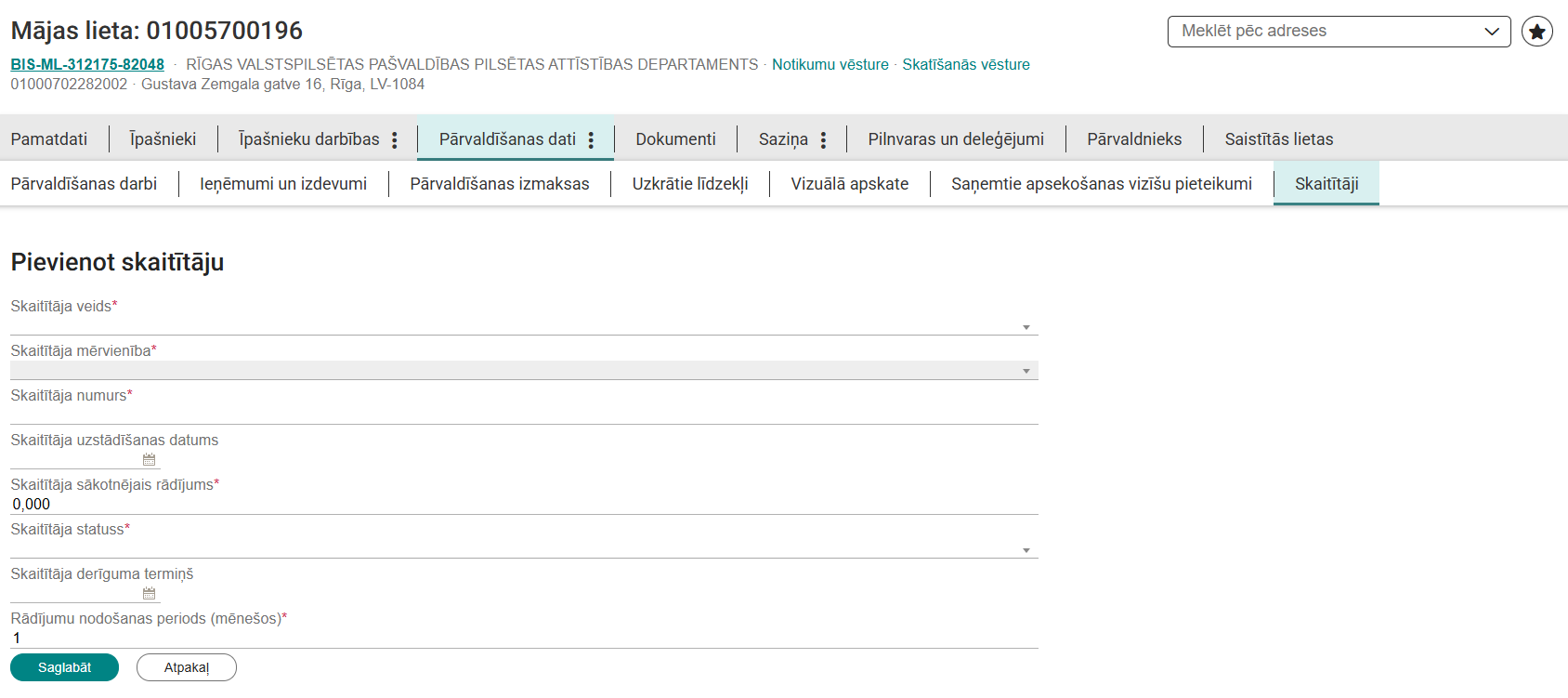Image resolution: width=1568 pixels, height=698 pixels.
Task: Open Skatīšanās vēsture link
Action: (966, 64)
